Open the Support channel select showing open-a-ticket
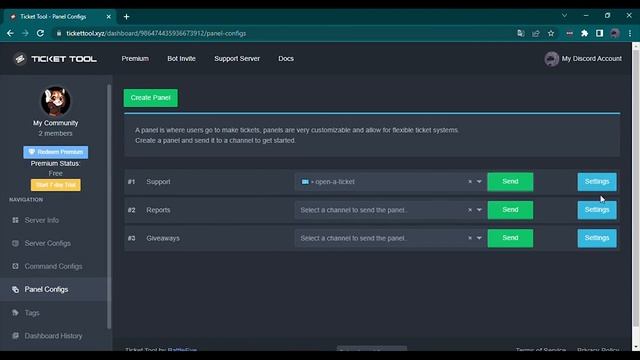Screen dimensions: 640x360 pos(389,182)
